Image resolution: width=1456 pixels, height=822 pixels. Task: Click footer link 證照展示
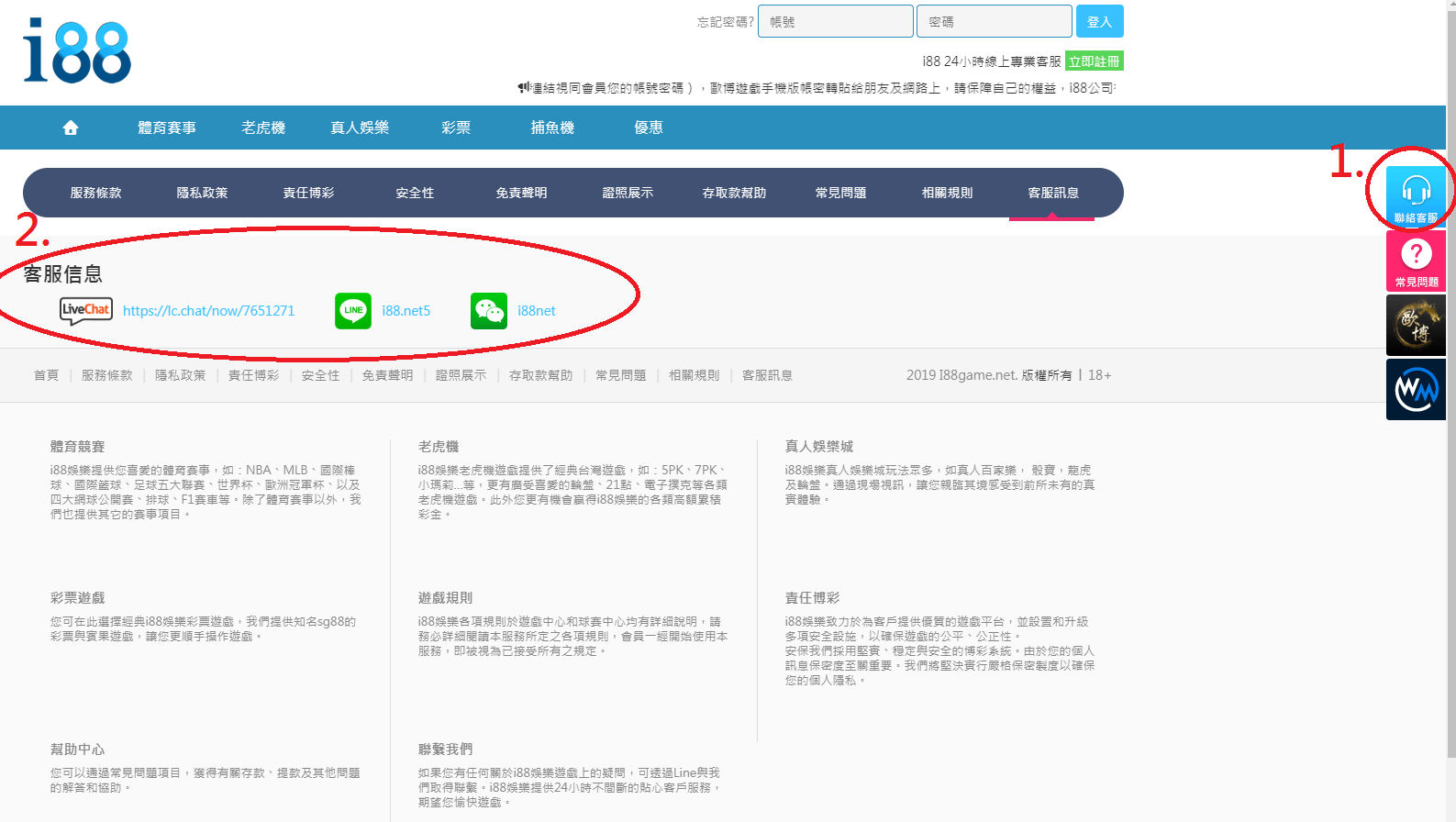point(461,375)
